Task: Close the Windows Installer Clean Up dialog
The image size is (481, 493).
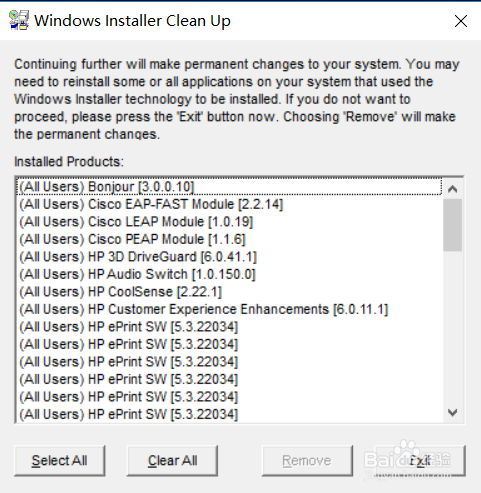Action: [461, 21]
